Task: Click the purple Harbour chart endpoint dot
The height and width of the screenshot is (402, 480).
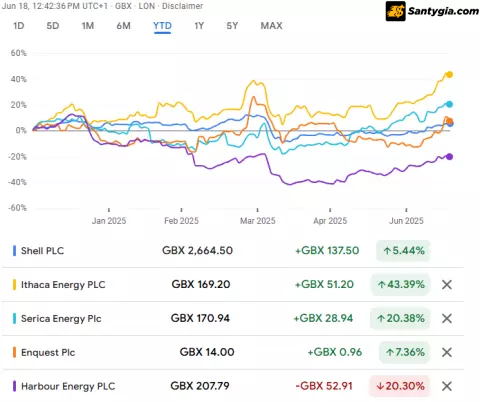Action: (x=449, y=157)
